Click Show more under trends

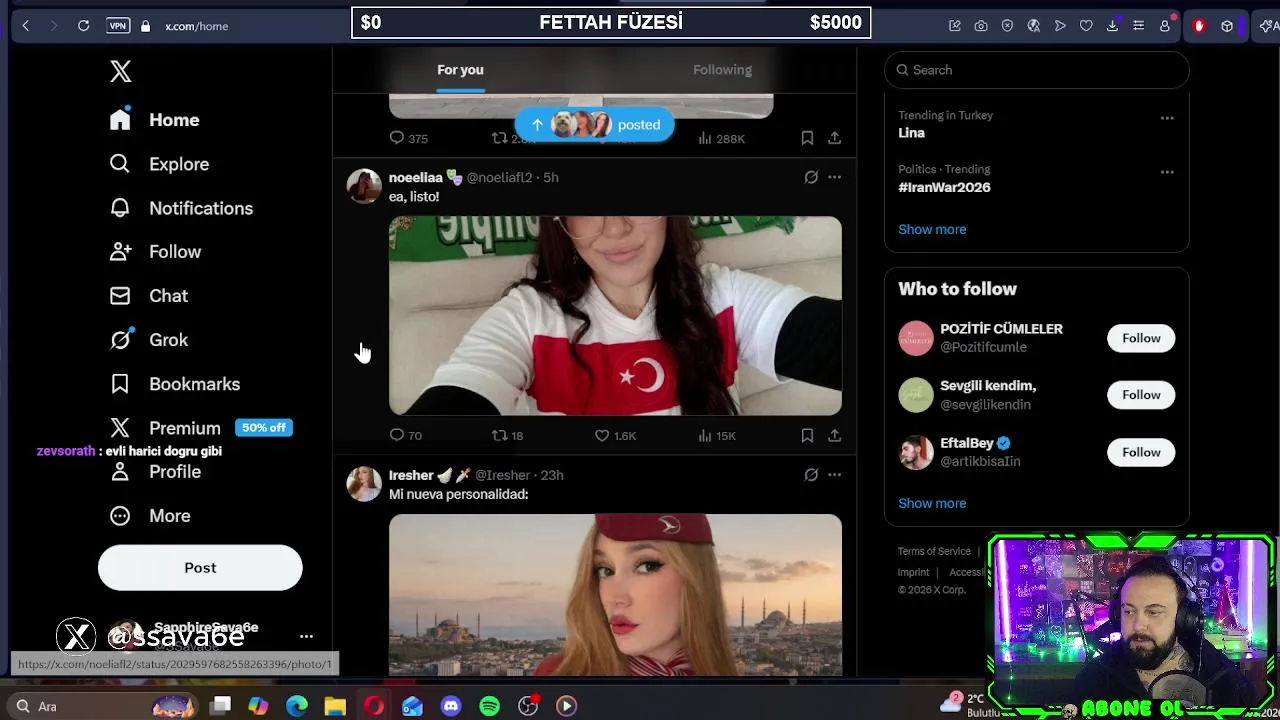tap(932, 229)
